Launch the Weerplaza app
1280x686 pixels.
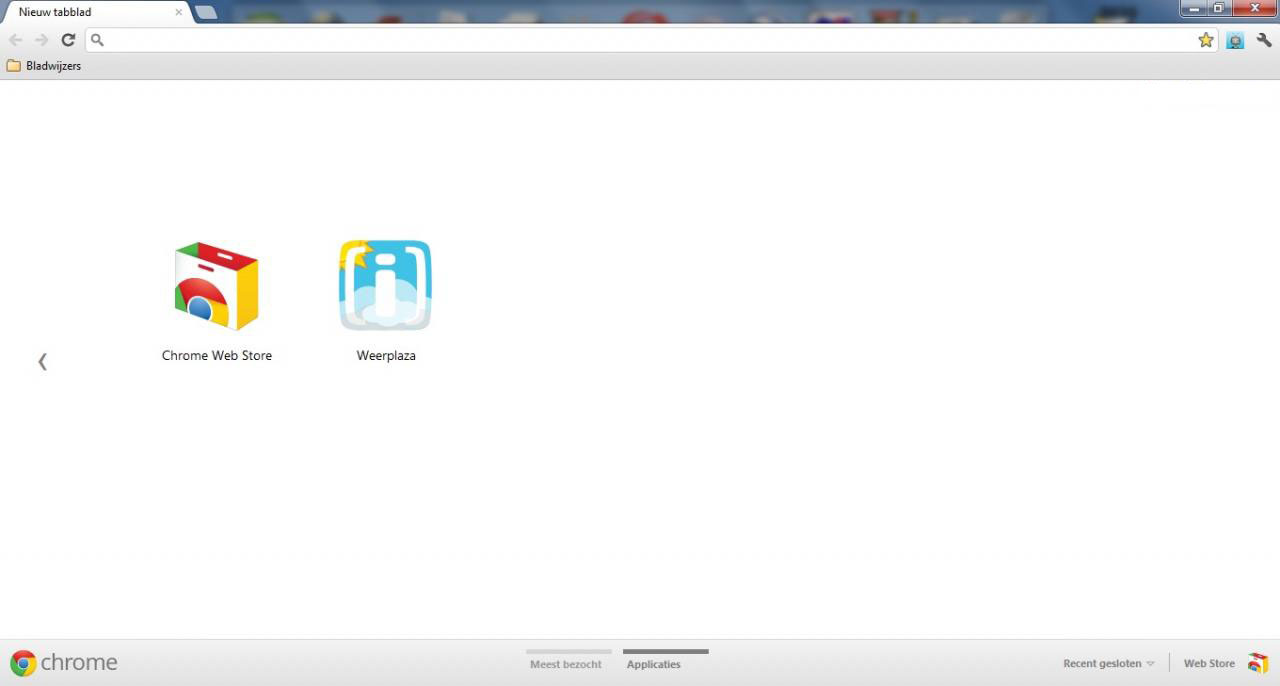coord(386,286)
